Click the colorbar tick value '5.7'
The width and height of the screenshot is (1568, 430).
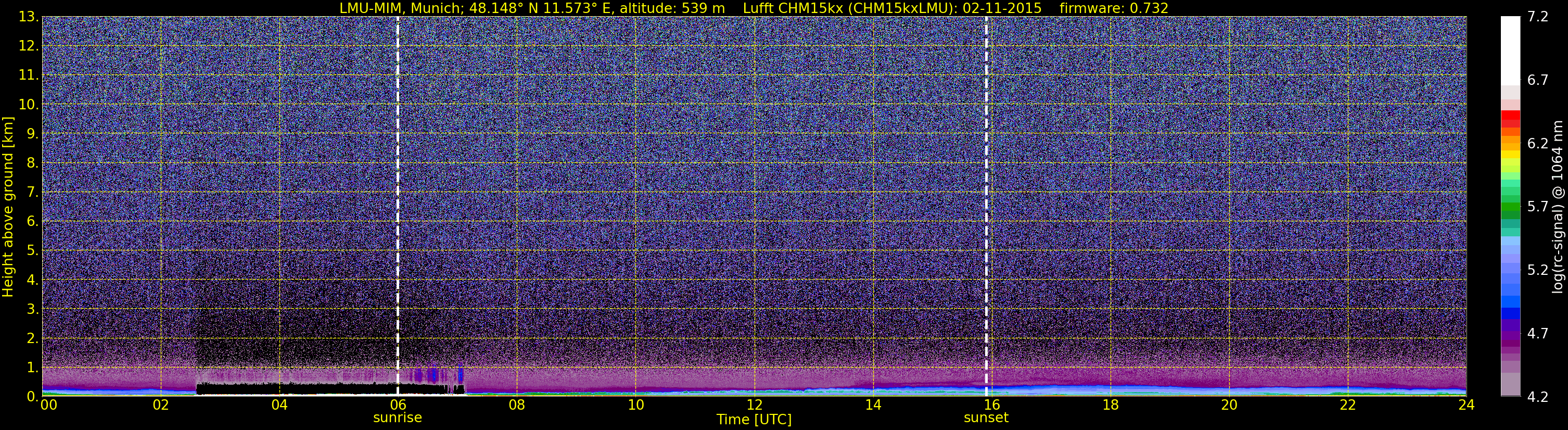pyautogui.click(x=1538, y=207)
